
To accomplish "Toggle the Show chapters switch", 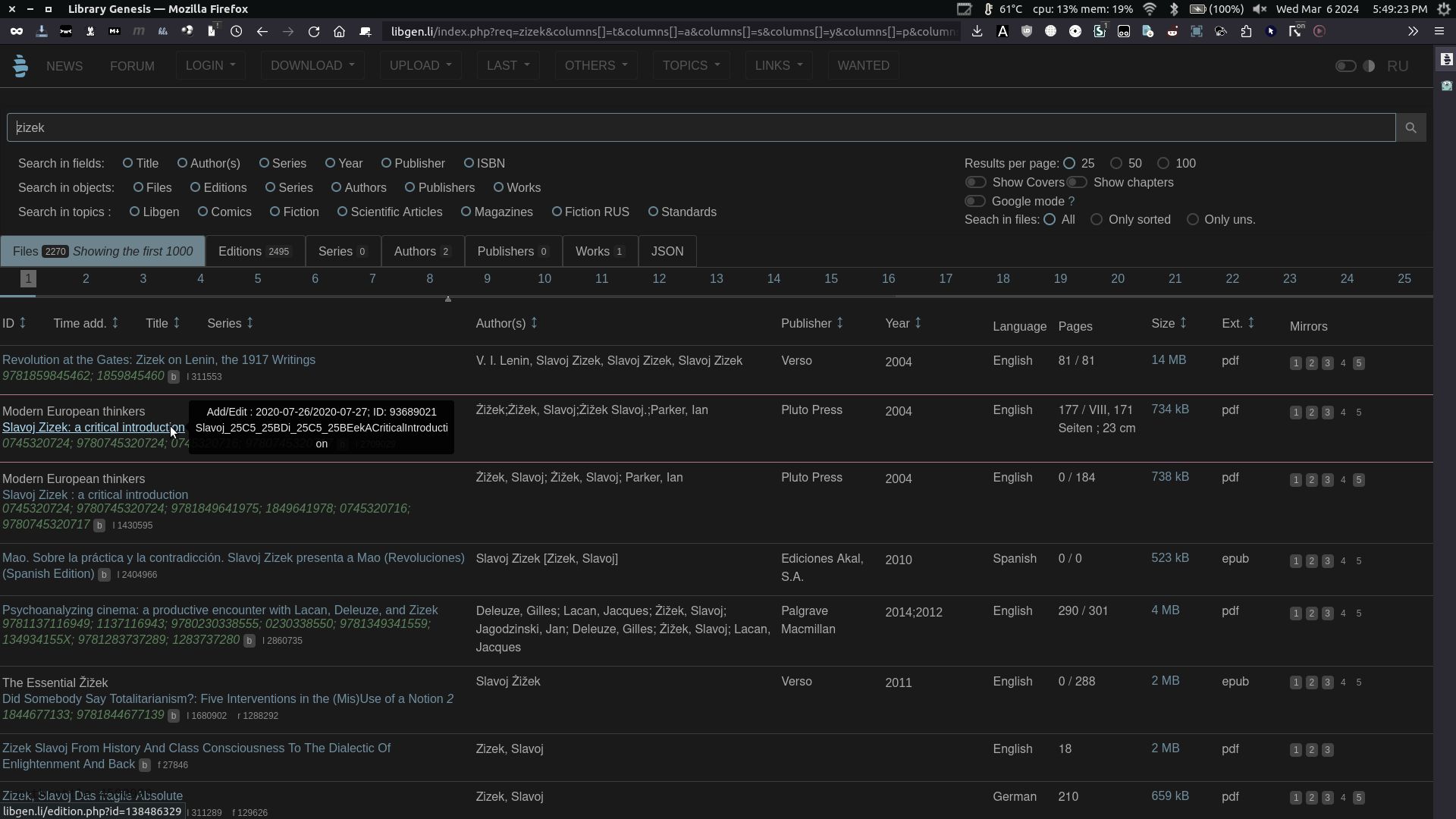I will tap(1077, 182).
